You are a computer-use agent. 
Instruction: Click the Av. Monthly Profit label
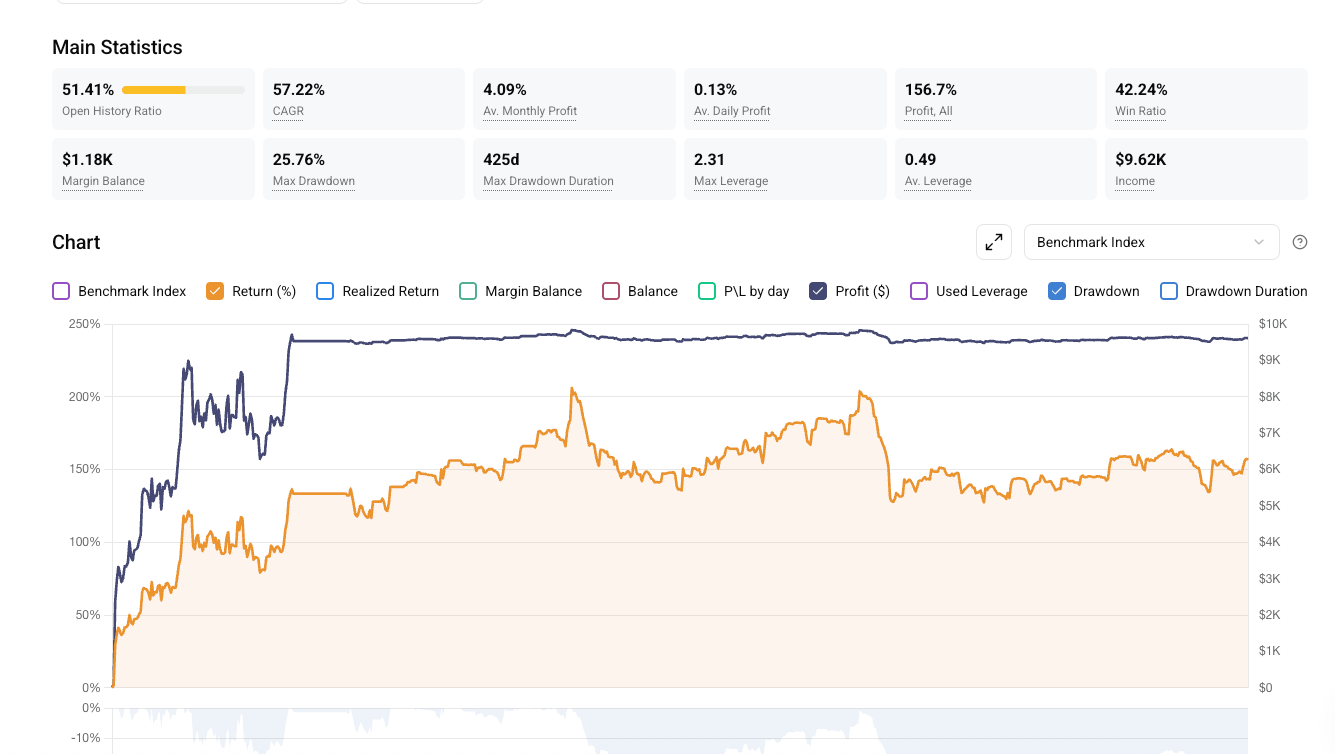pos(530,111)
